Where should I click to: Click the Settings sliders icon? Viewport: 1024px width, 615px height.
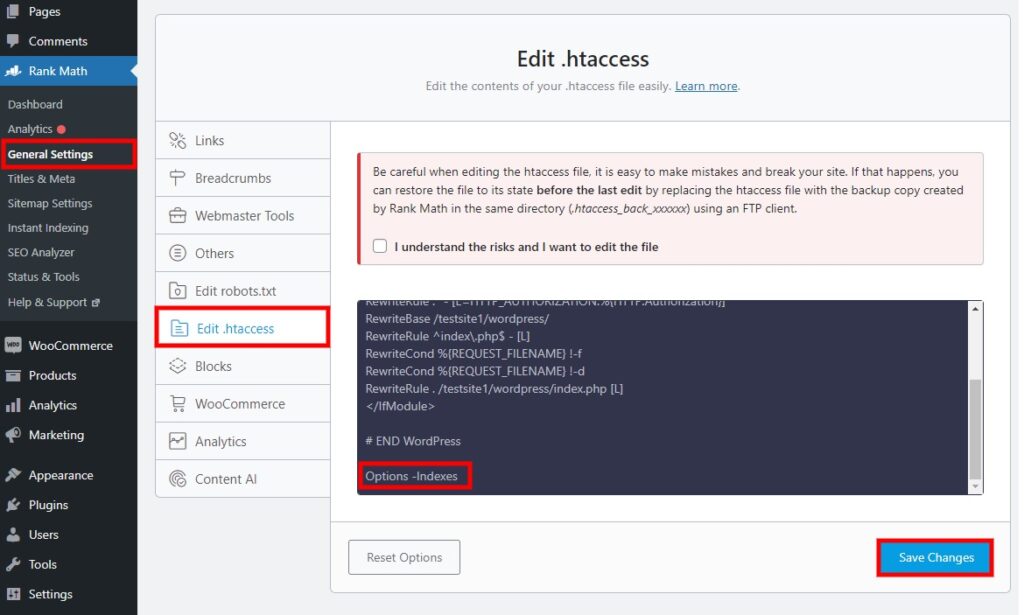[x=12, y=594]
